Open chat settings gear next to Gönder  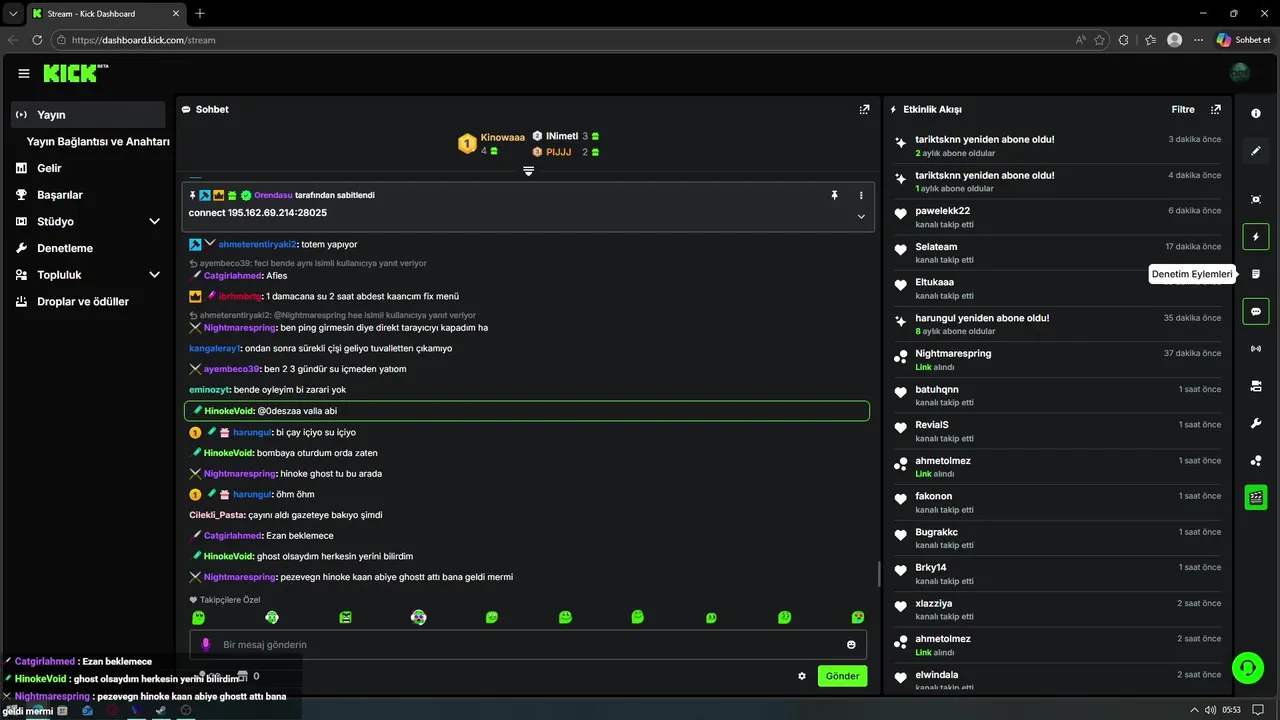[x=802, y=676]
